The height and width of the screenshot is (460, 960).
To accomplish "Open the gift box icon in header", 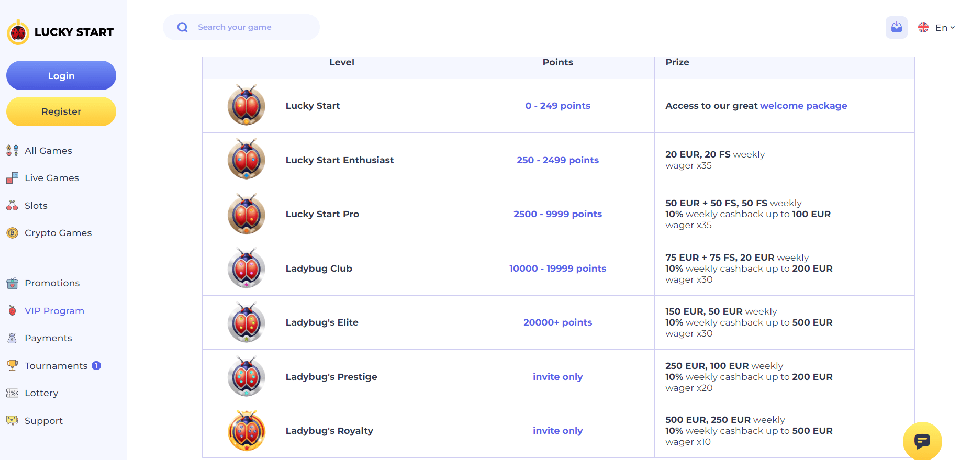I will (896, 27).
